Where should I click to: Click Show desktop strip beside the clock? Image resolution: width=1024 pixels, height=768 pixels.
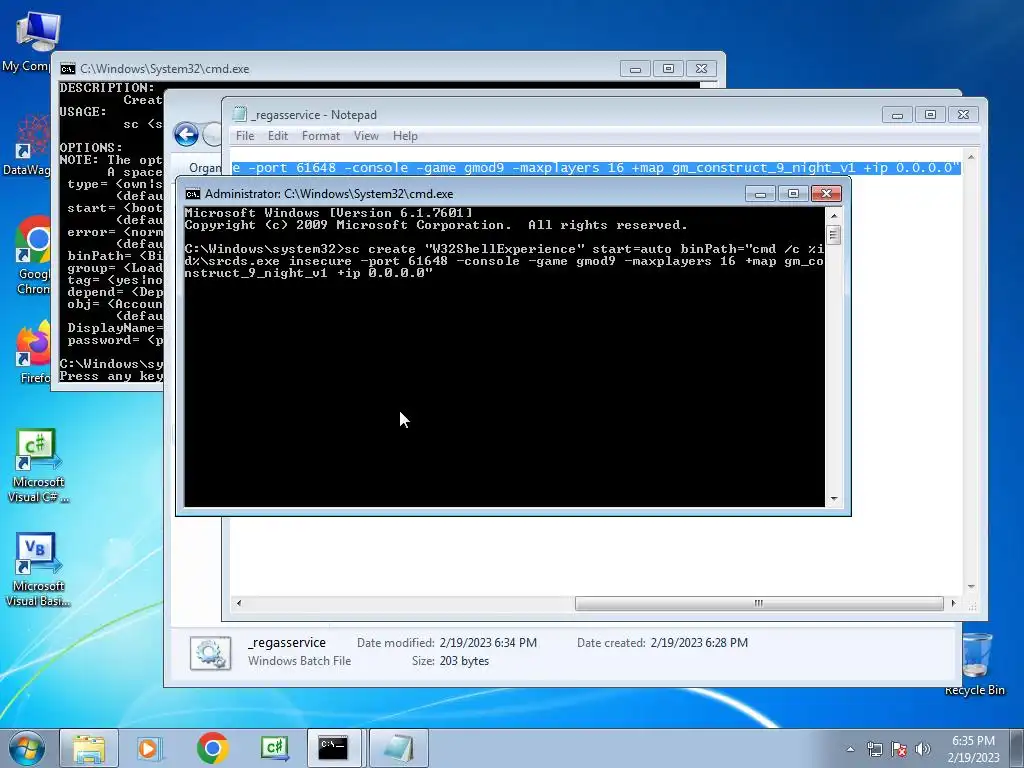1017,749
